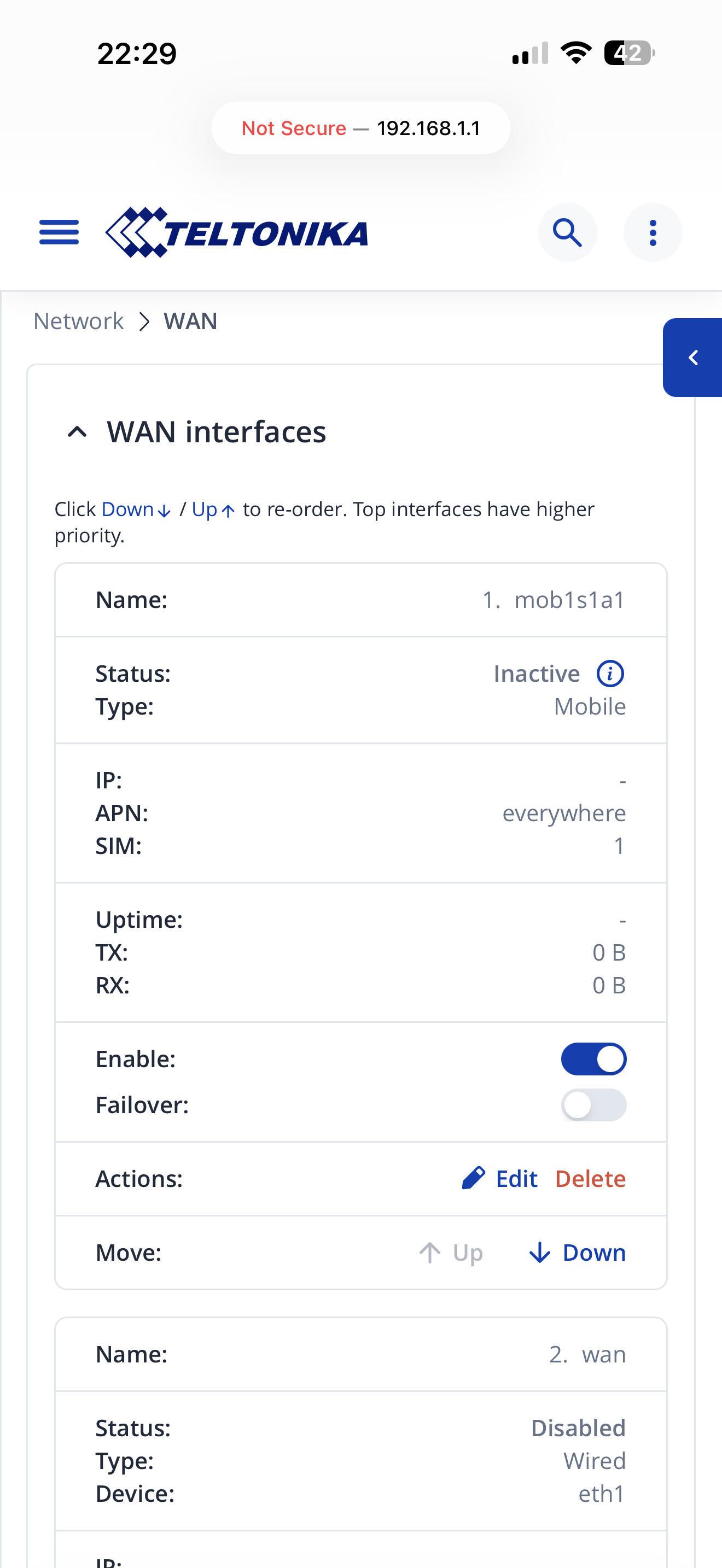722x1568 pixels.
Task: Open the search magnifier icon
Action: coord(567,232)
